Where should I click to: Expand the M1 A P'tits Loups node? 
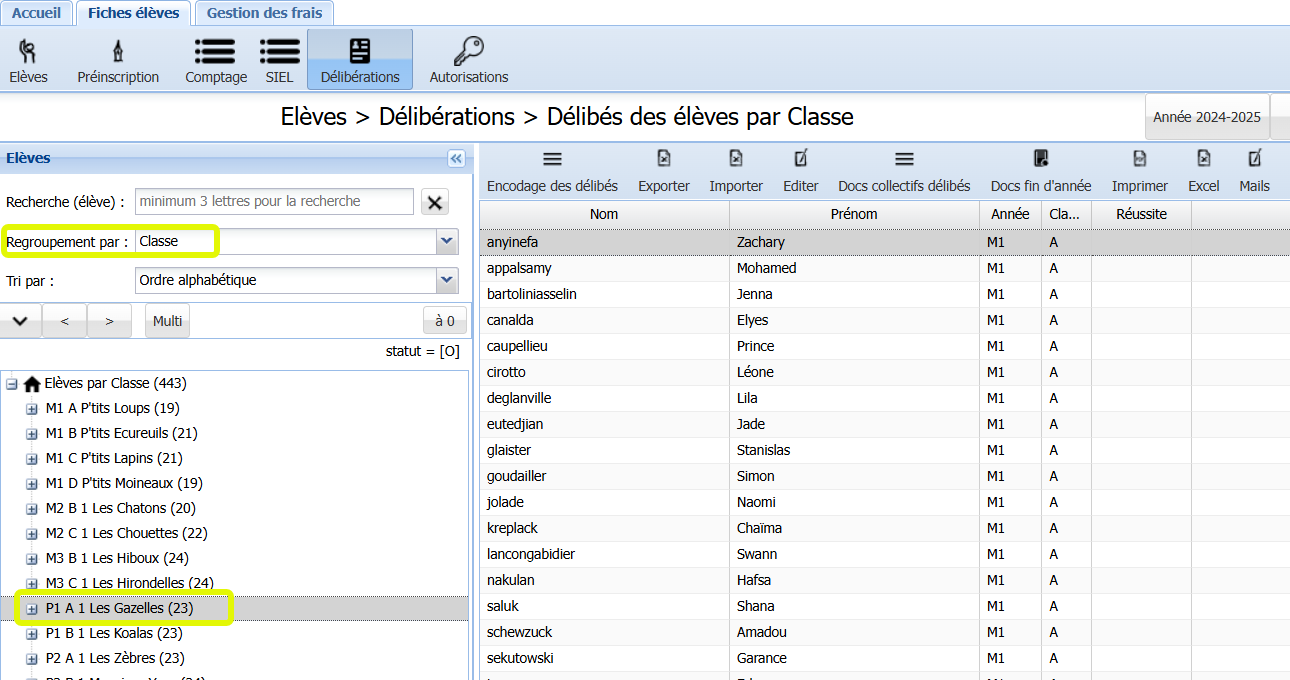(32, 409)
